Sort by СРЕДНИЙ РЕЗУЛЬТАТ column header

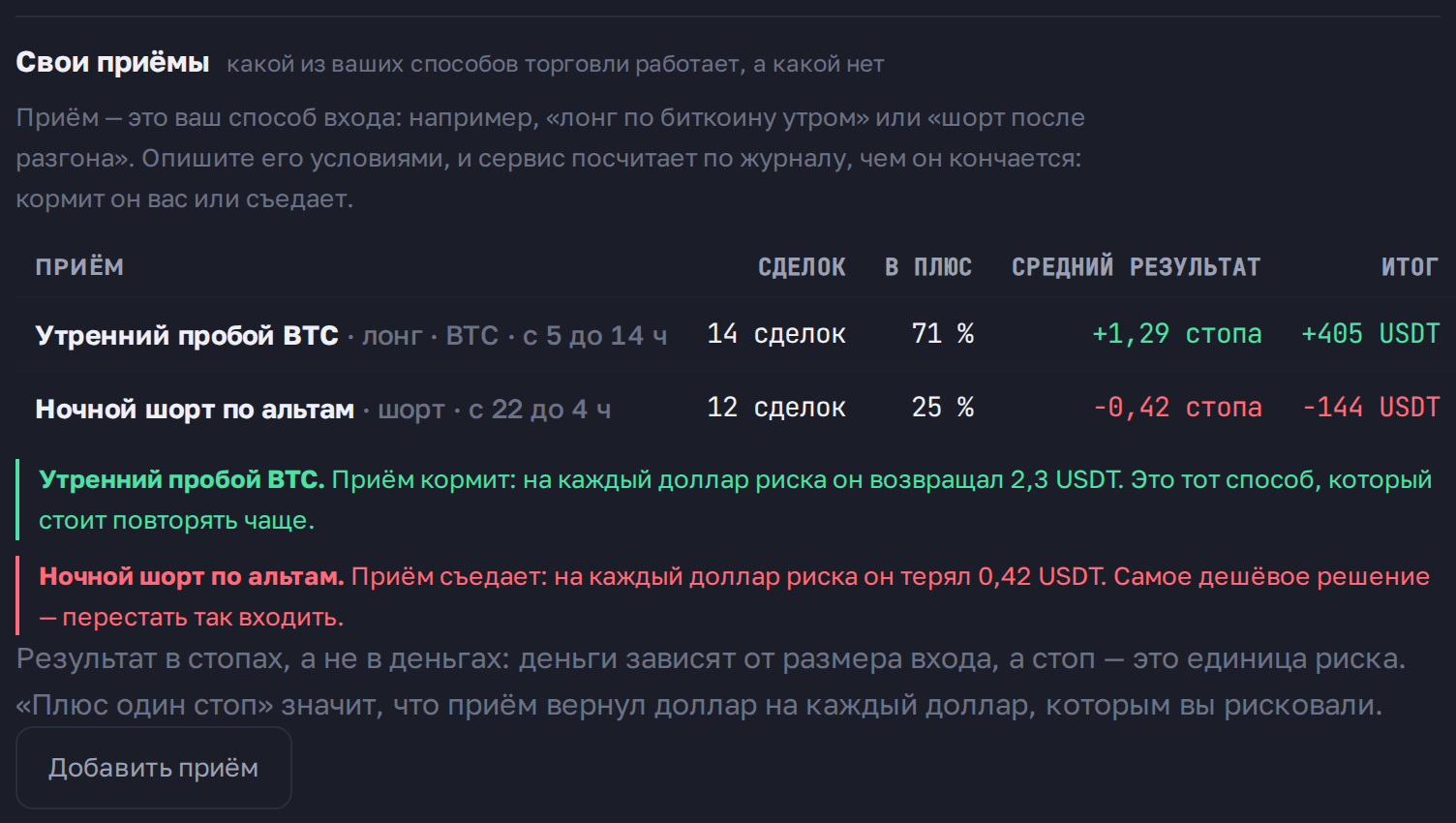click(1137, 267)
